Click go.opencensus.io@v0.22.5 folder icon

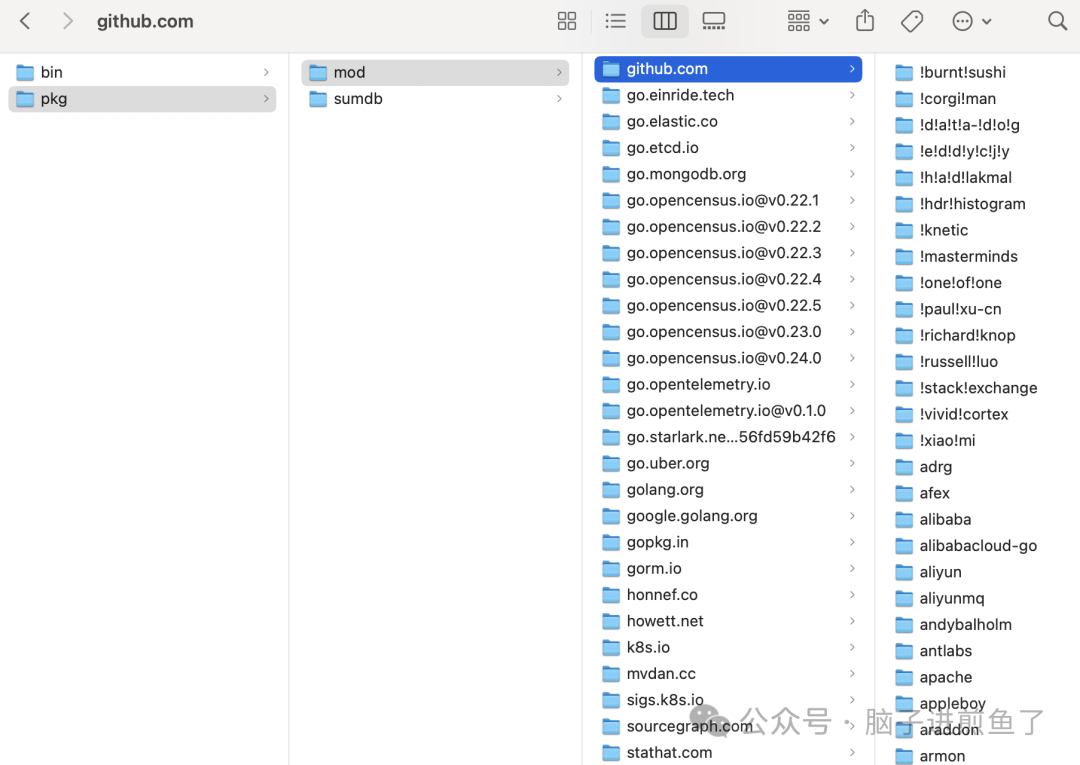pos(611,305)
